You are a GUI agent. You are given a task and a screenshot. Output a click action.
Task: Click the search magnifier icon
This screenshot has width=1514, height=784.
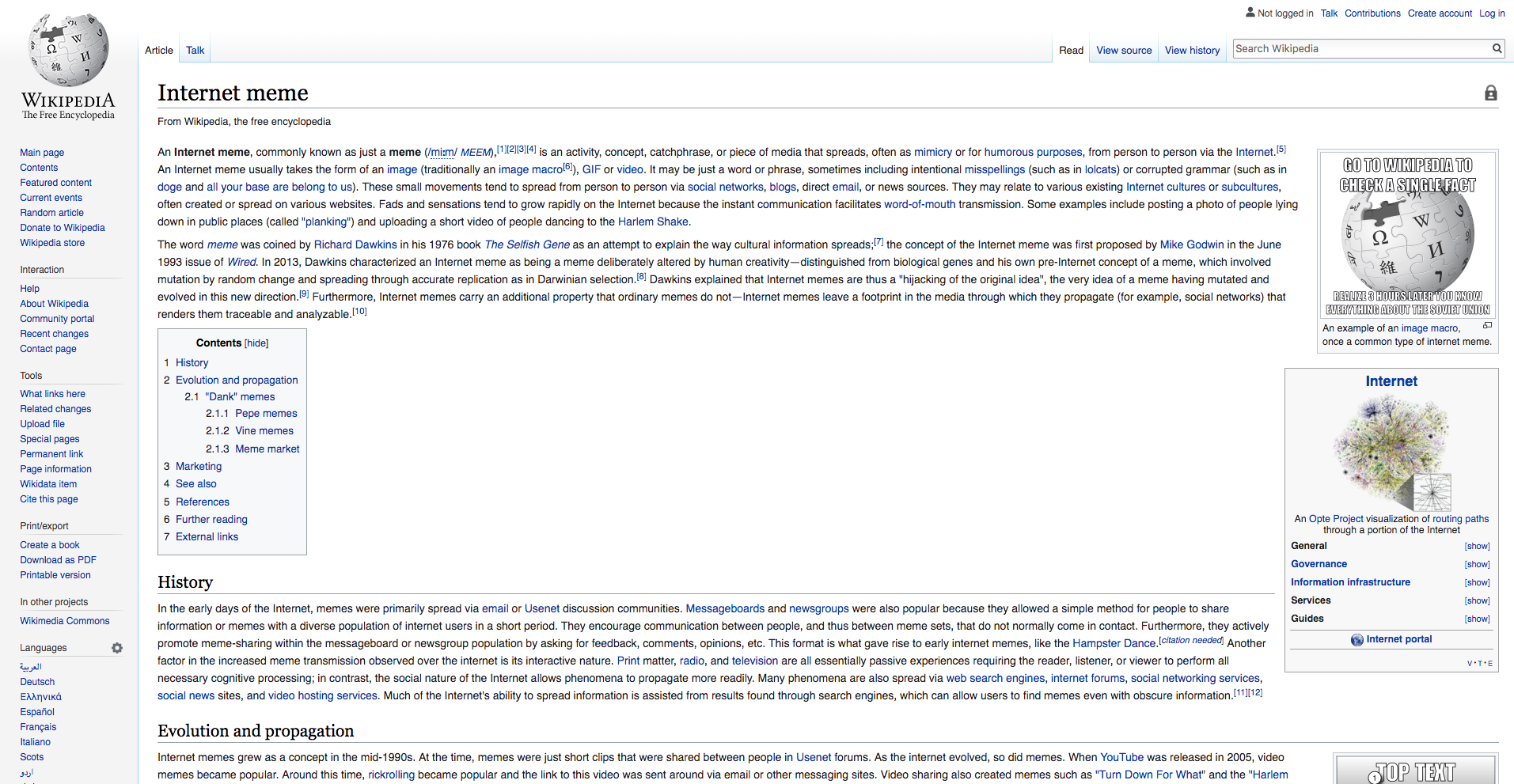click(1497, 48)
